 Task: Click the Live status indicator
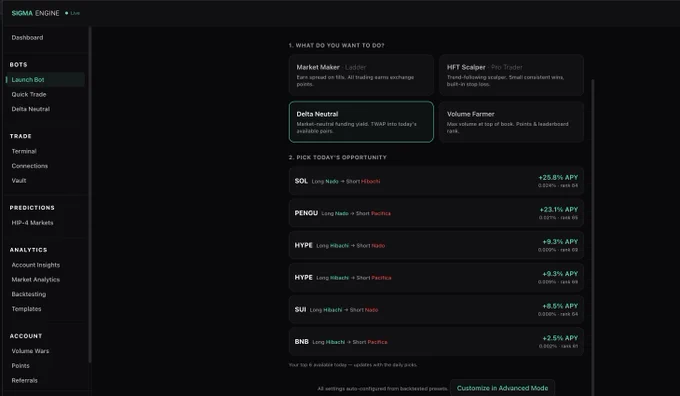72,13
